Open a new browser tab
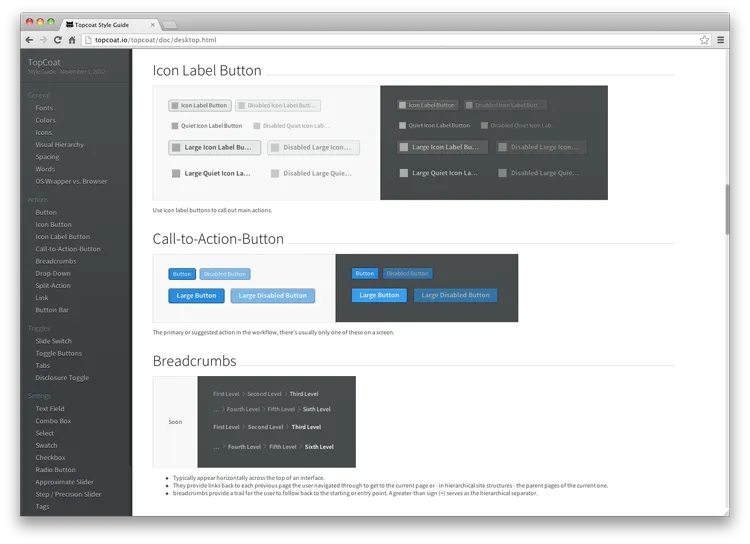 tap(169, 25)
